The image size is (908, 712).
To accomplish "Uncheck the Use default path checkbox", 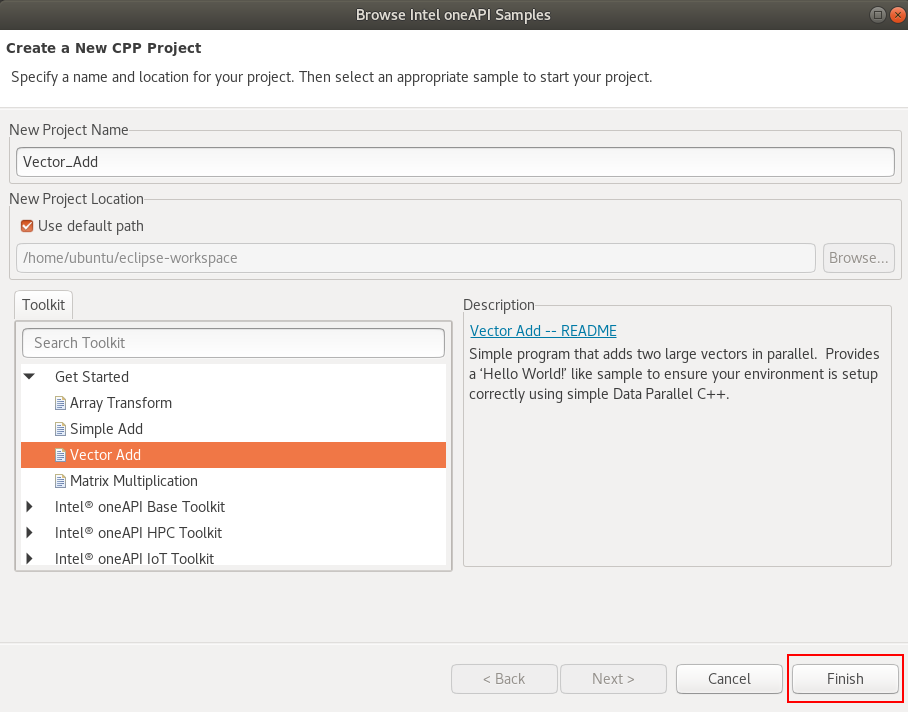I will point(27,226).
